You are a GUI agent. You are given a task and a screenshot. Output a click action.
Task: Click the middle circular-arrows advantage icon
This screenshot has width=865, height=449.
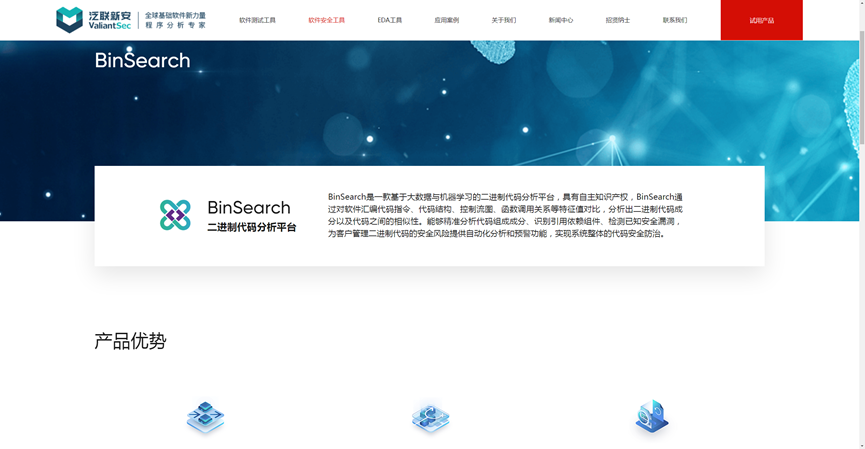point(430,418)
